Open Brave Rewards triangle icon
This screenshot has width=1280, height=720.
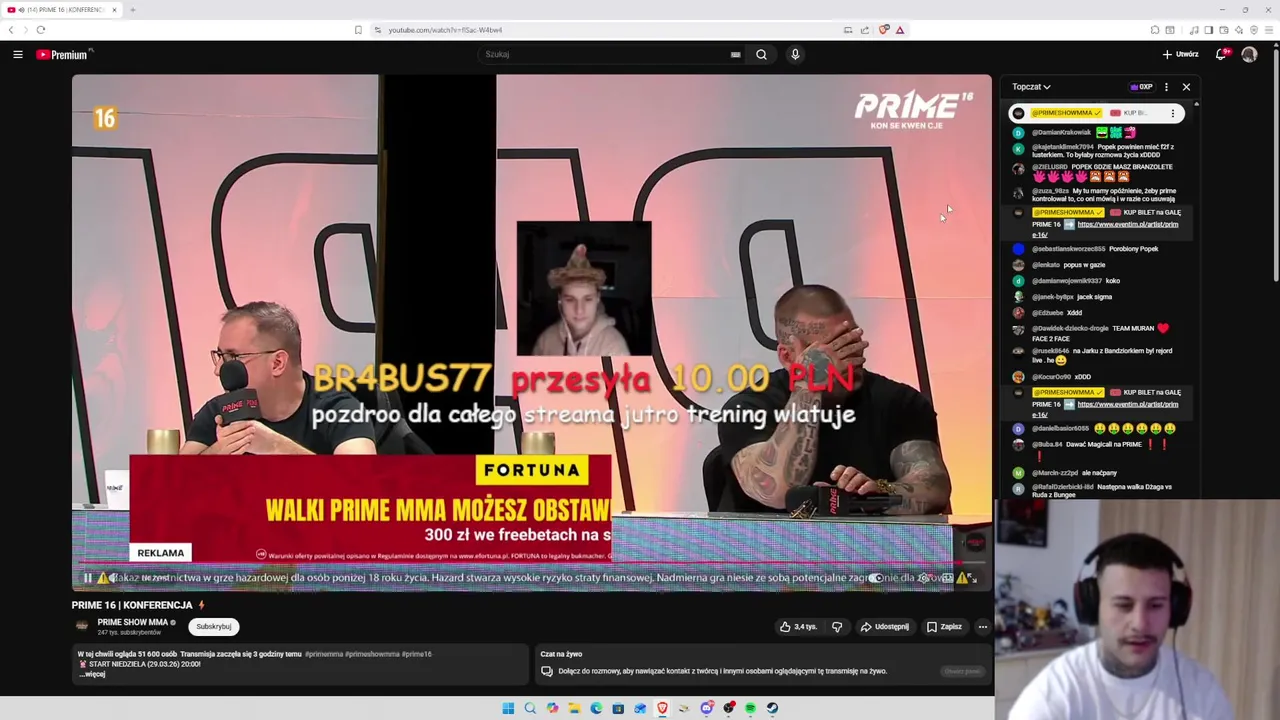point(900,30)
